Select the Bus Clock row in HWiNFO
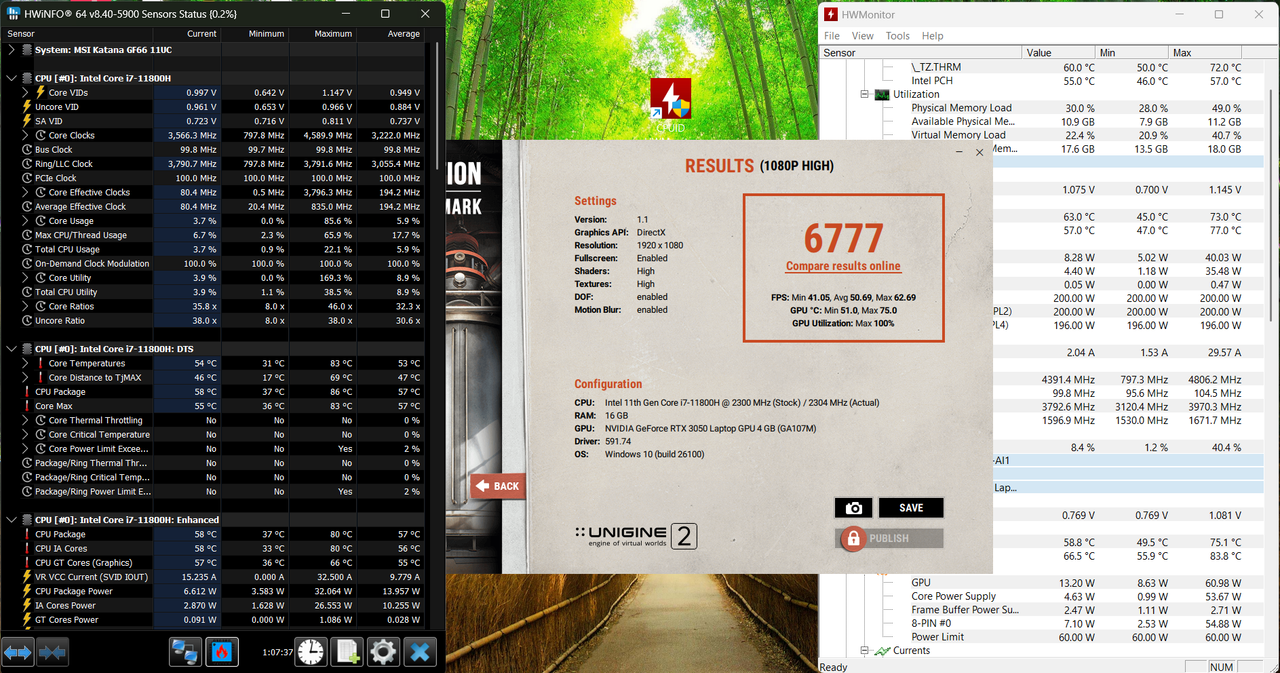Screen dimensions: 1280x673 [214, 149]
